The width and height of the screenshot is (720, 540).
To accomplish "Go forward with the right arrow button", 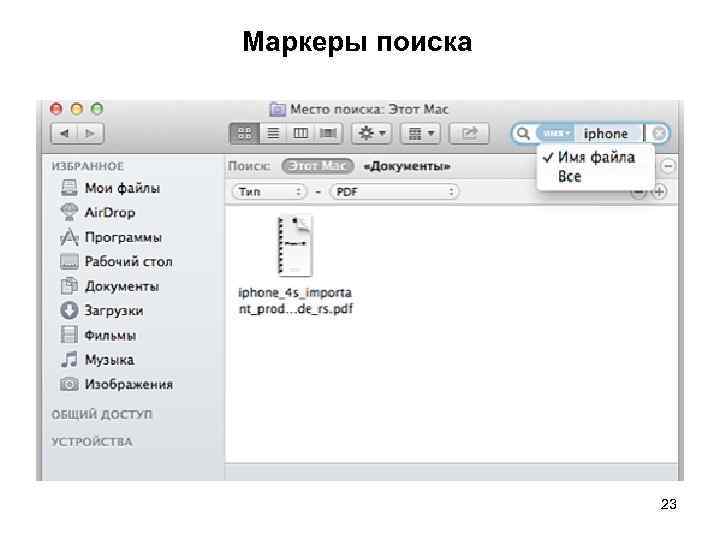I will [90, 134].
